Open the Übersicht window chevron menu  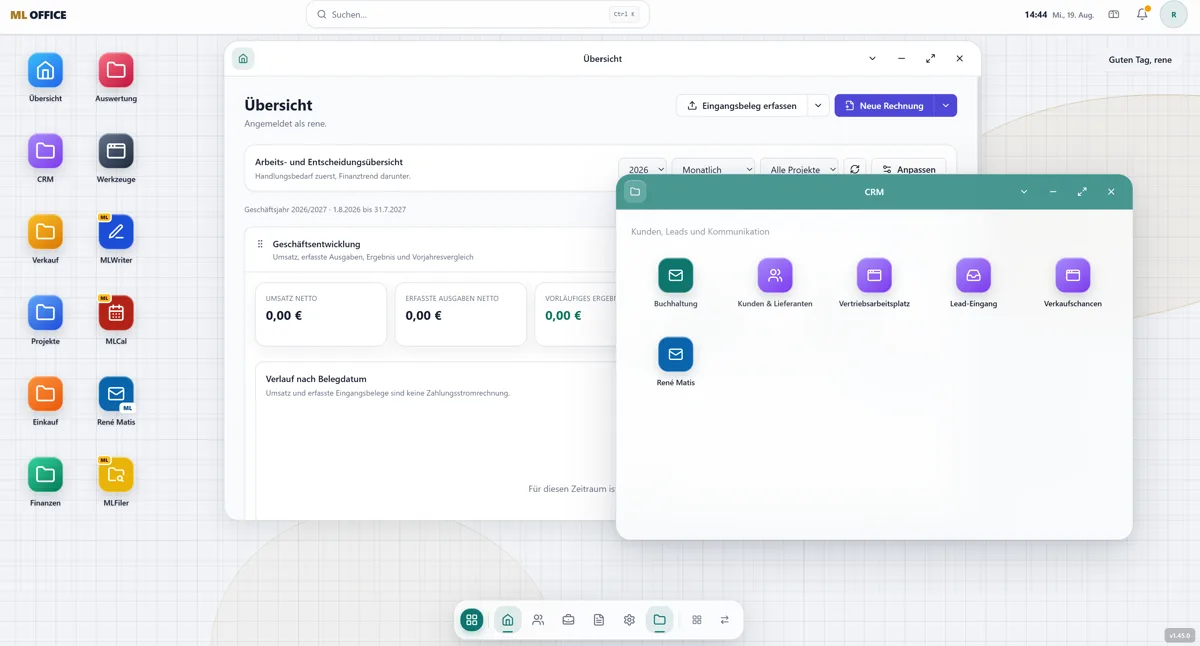(872, 59)
